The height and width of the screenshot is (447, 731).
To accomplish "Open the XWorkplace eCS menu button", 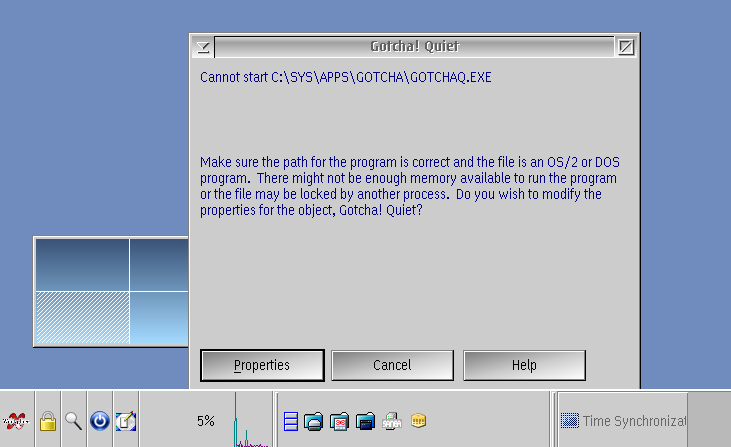I will (x=16, y=421).
